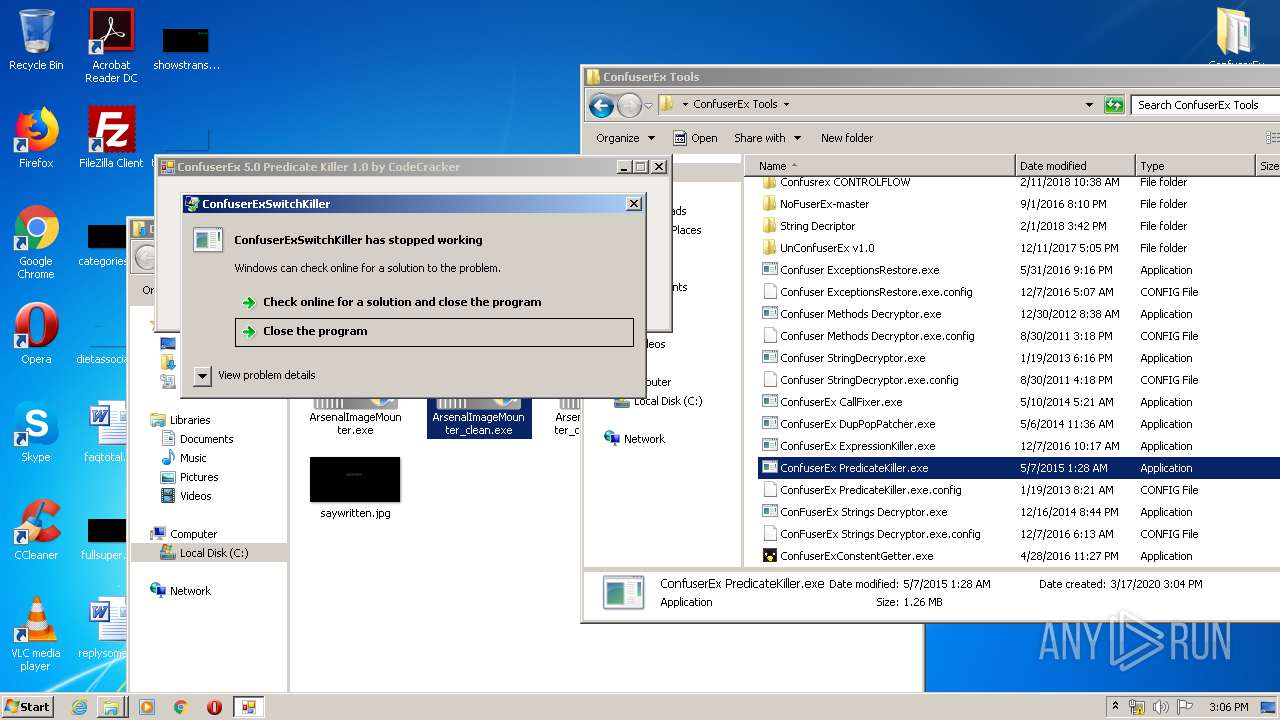Open Google Chrome desktop shortcut
Screen dimensions: 1280x720
(36, 242)
